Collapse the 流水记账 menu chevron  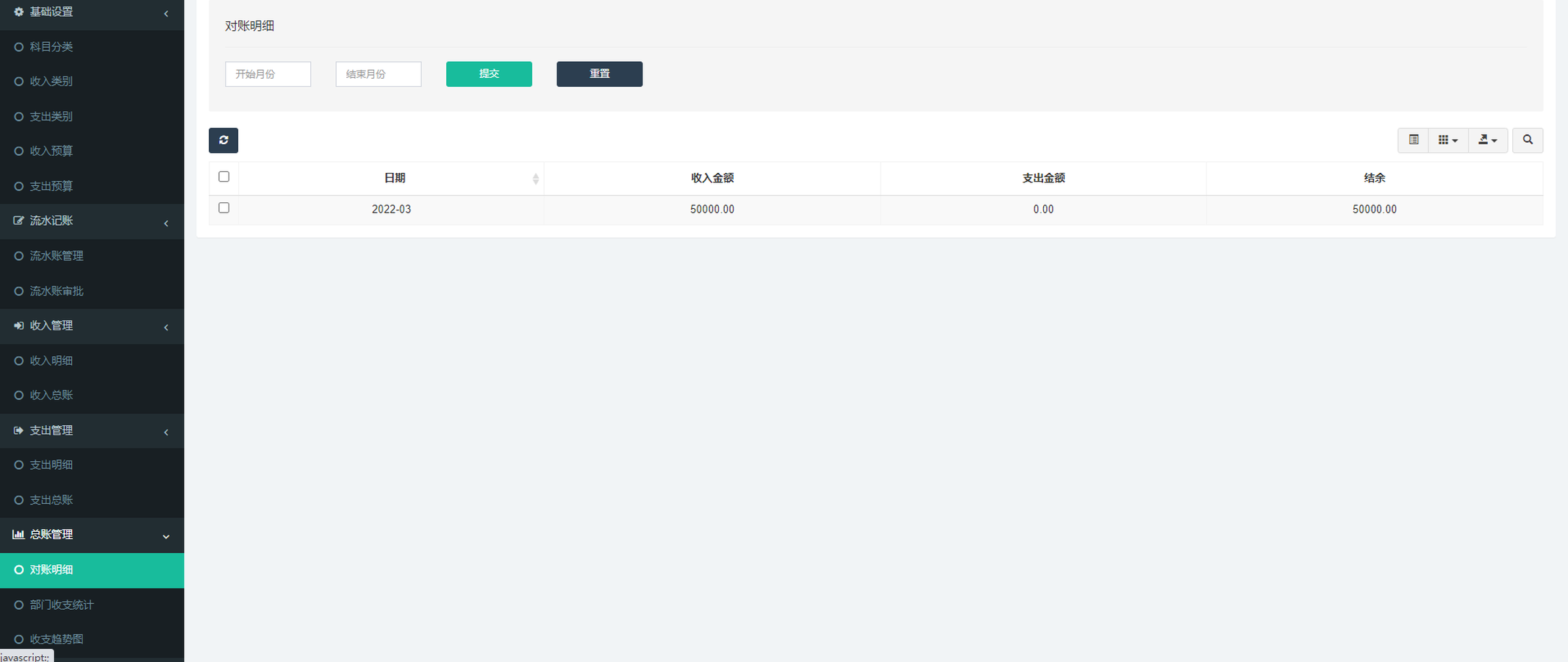(166, 223)
